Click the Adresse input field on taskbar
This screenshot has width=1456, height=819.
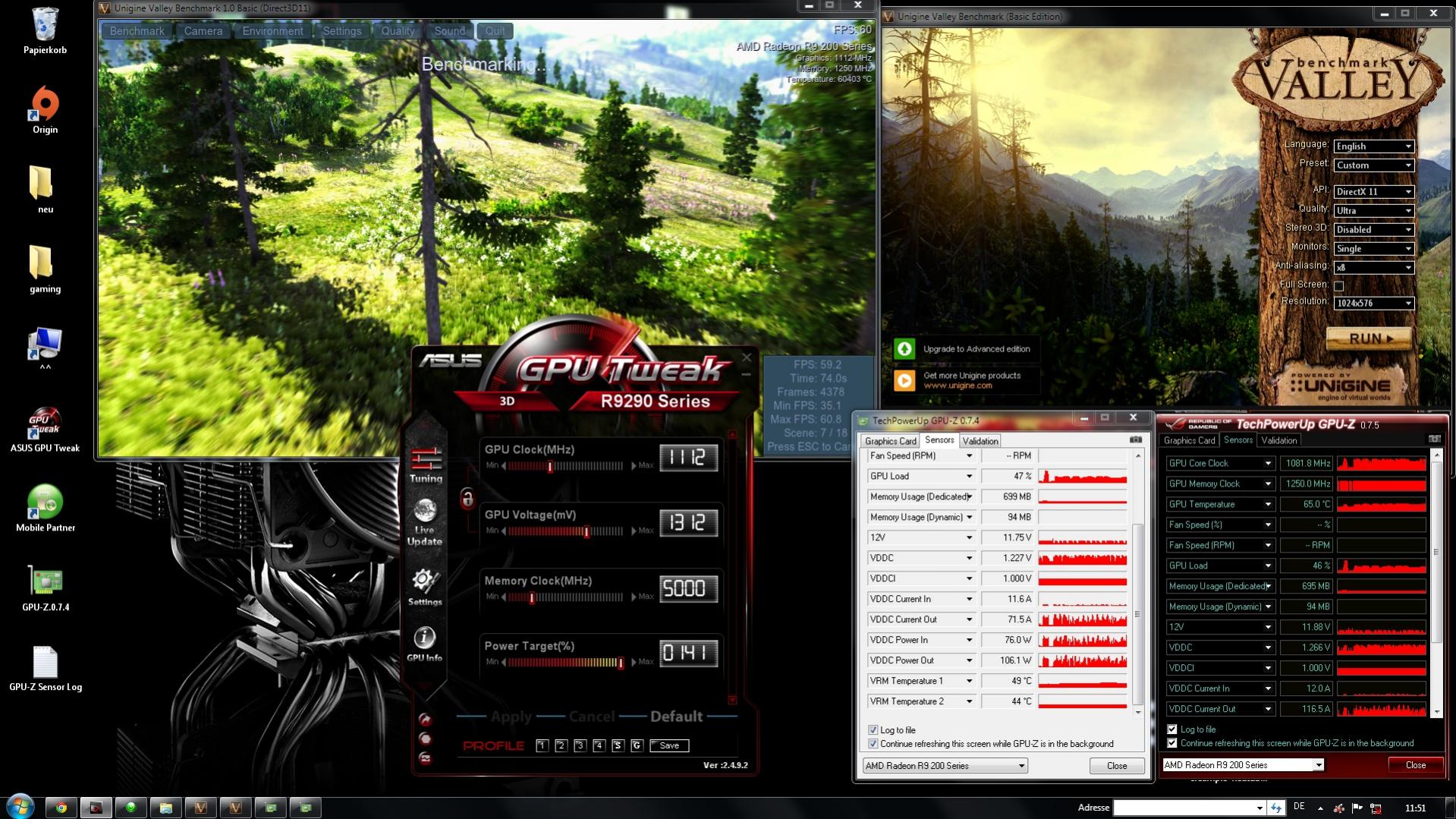click(x=1189, y=808)
